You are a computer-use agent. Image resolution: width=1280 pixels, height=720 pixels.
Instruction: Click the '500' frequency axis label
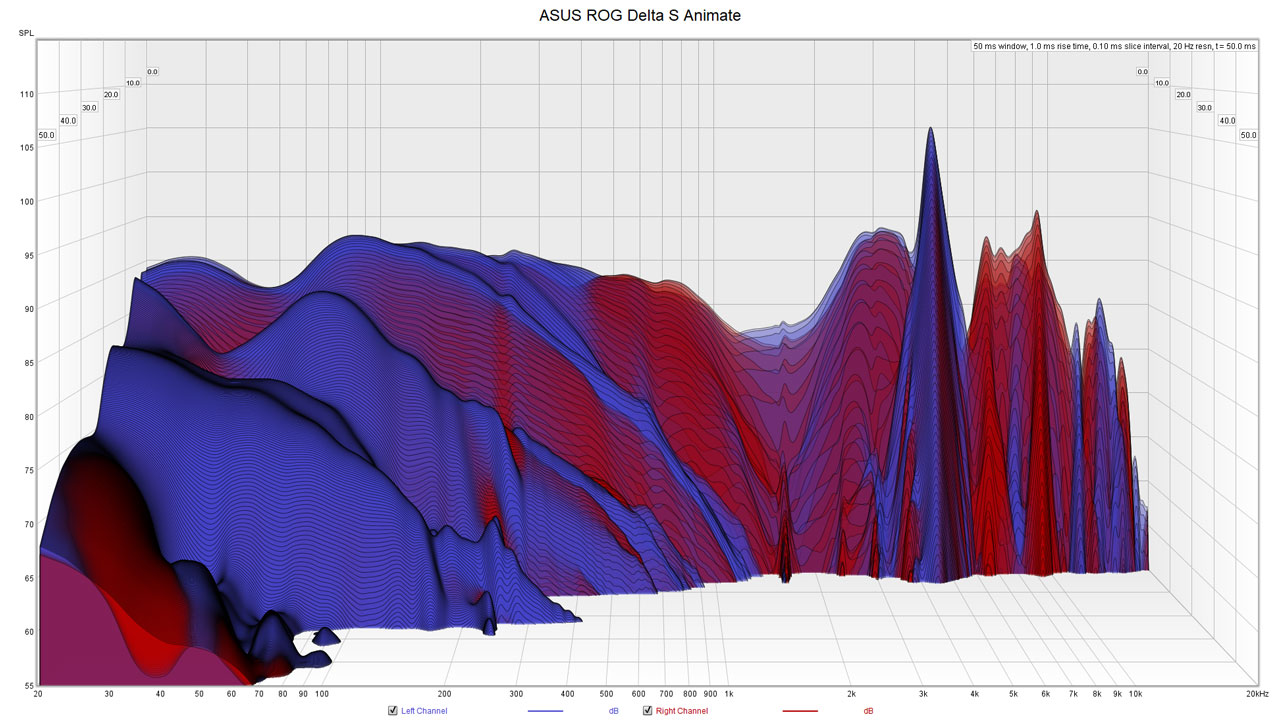point(607,693)
